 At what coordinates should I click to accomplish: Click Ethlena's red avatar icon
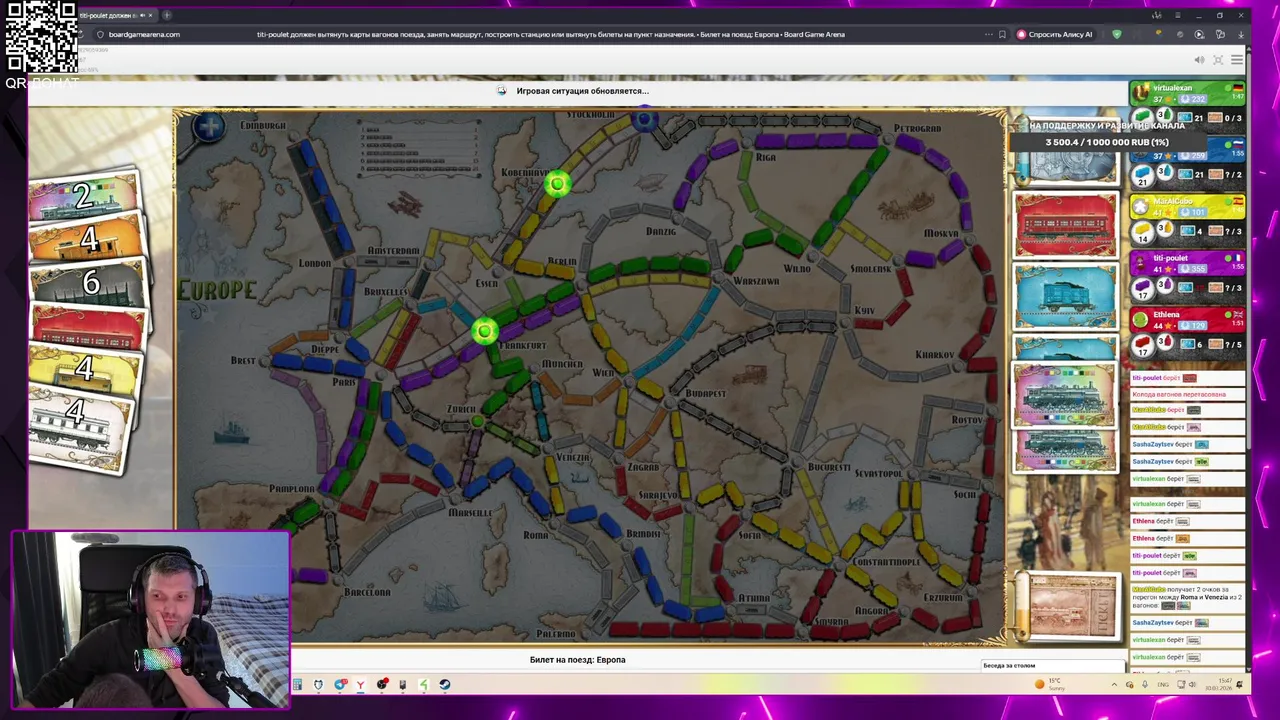1141,319
